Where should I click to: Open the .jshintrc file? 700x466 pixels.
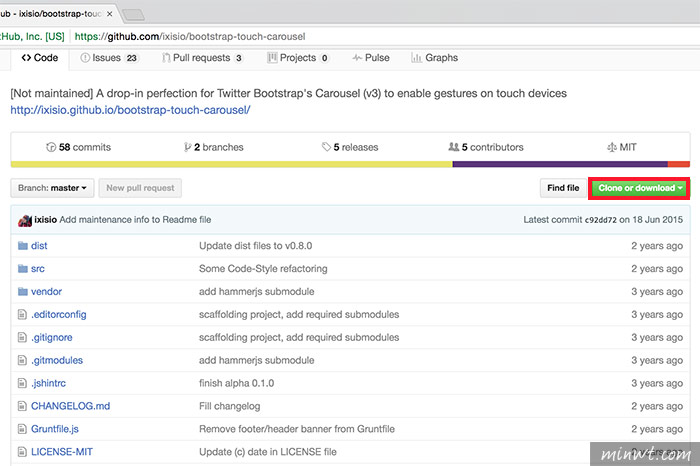pos(48,383)
